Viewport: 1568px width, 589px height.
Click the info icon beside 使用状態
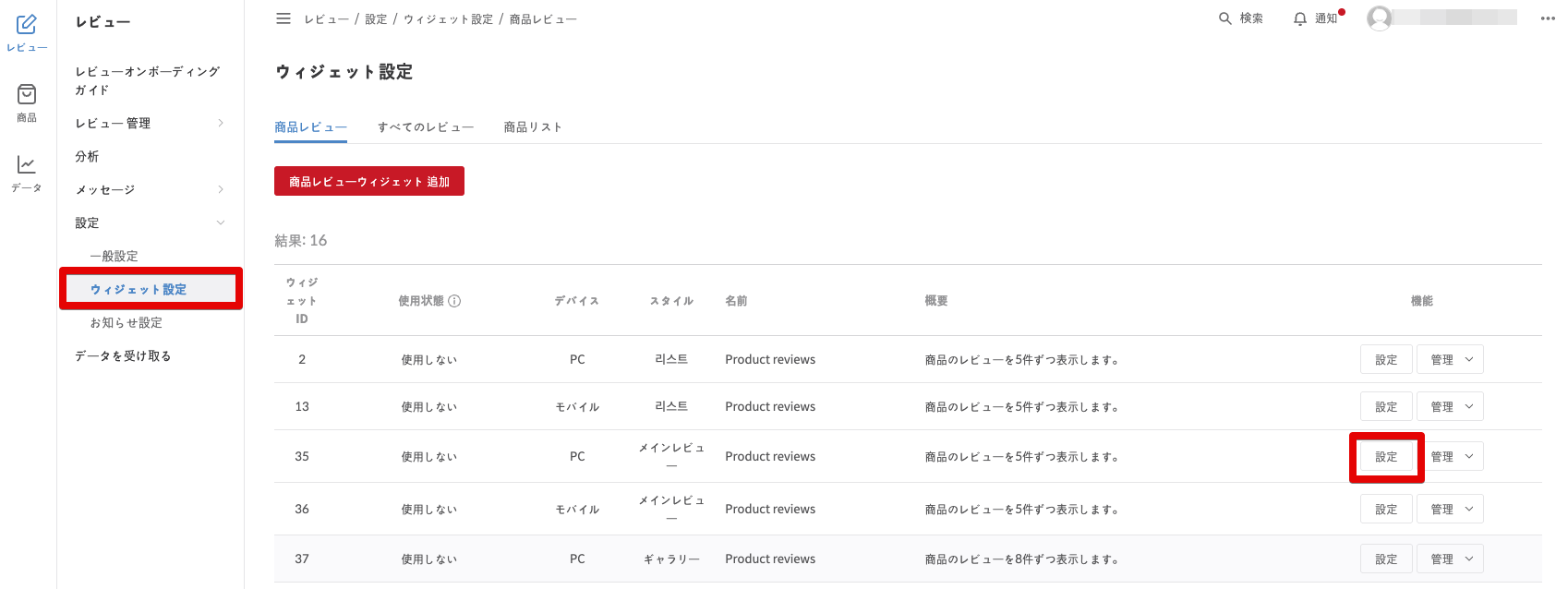454,301
